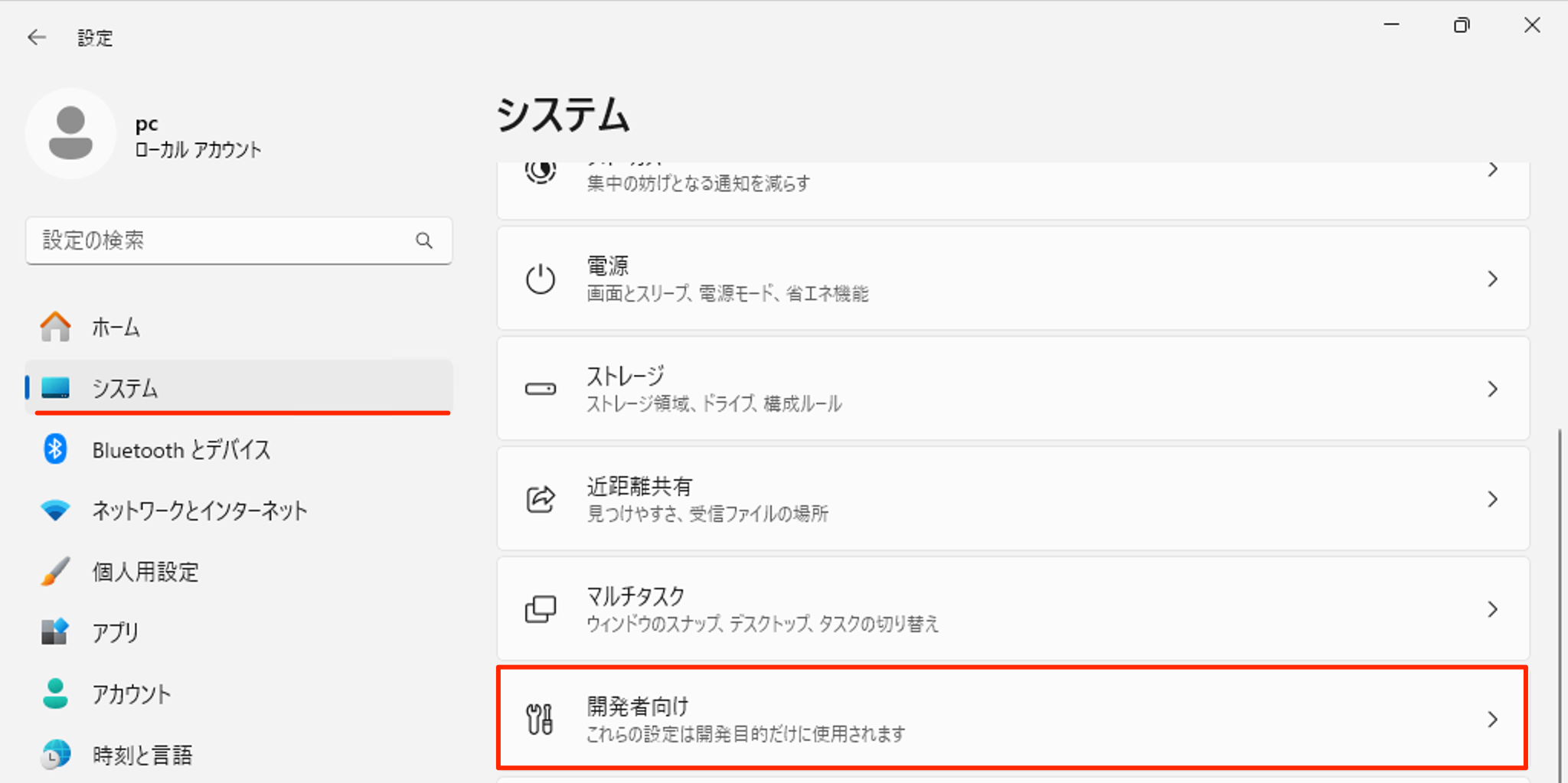Open the ストレージ settings via its drive icon
The height and width of the screenshot is (783, 1568).
pyautogui.click(x=541, y=389)
